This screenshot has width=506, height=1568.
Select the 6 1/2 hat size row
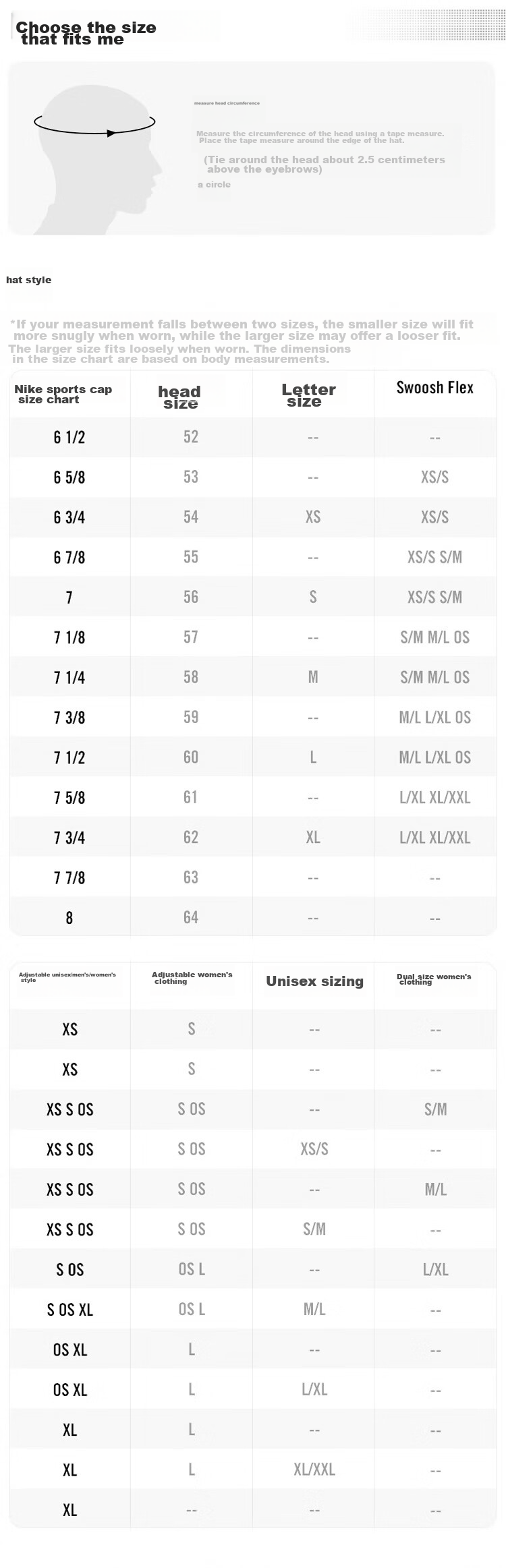pyautogui.click(x=252, y=437)
